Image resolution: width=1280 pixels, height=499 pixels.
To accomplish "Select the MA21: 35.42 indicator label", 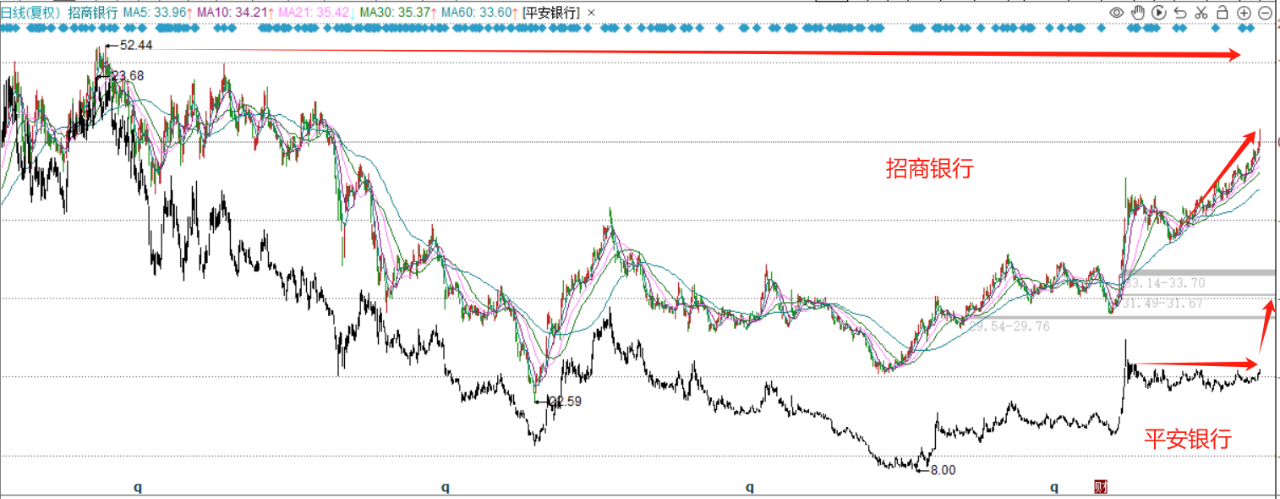I will tap(312, 13).
